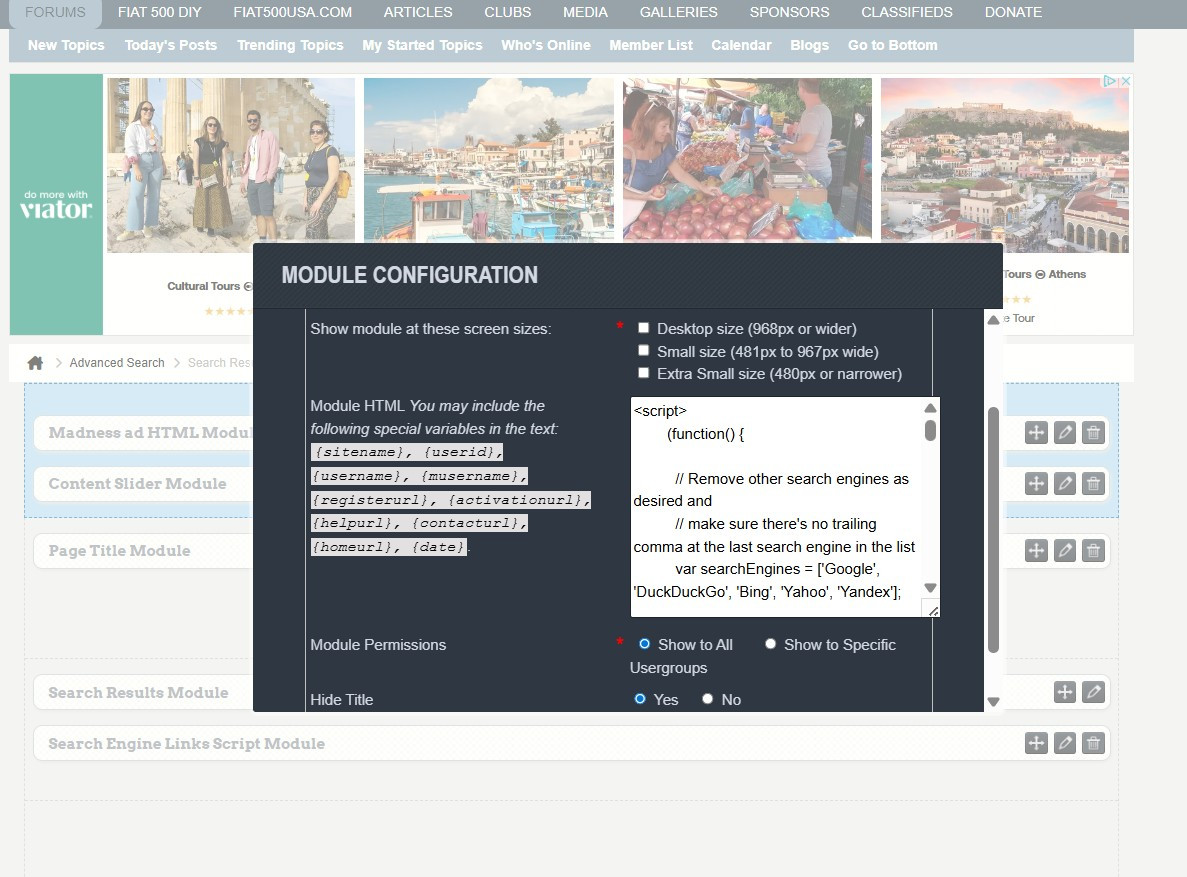This screenshot has width=1187, height=877.
Task: Click the modal's scroll-down arrow
Action: (x=993, y=702)
